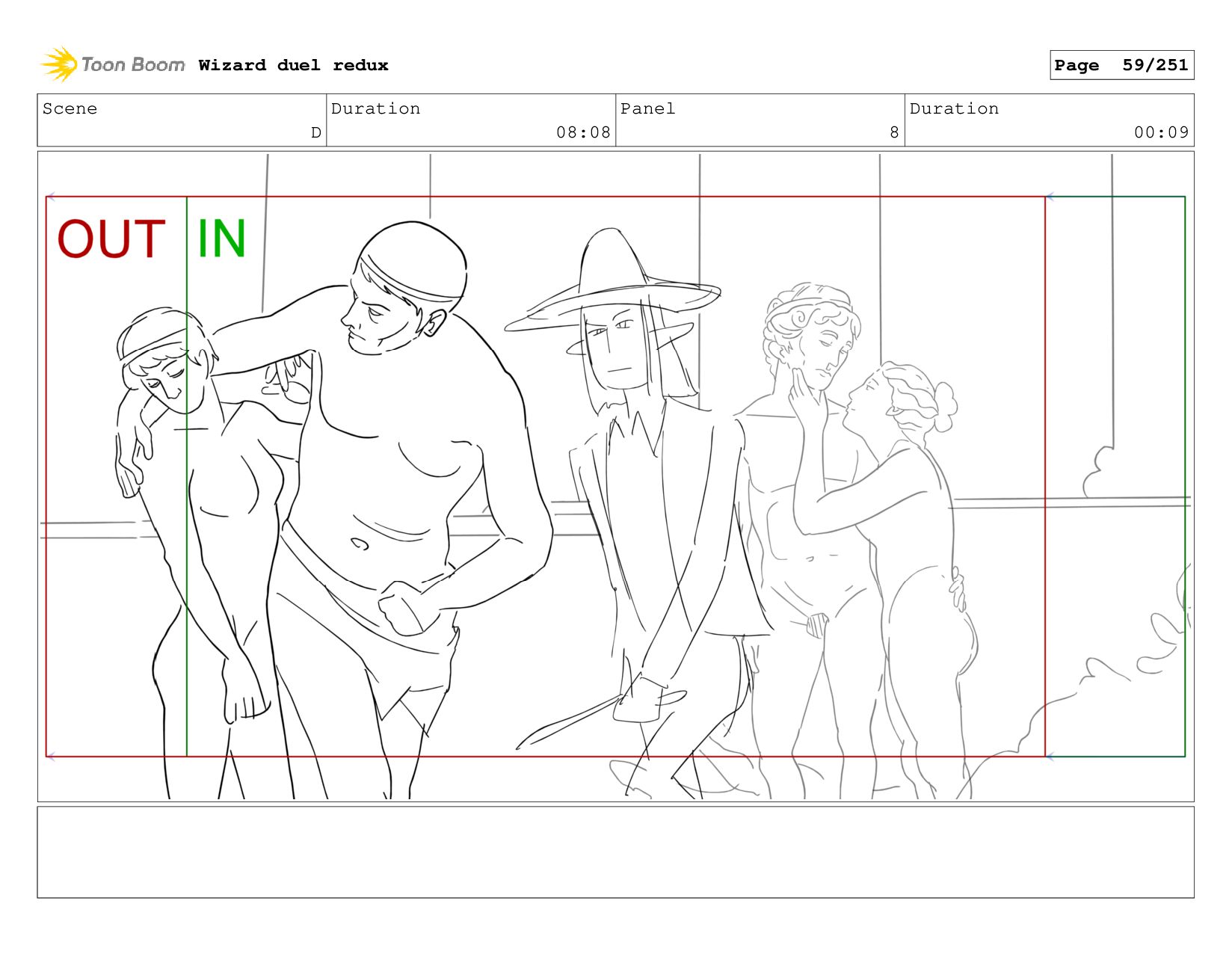Click the 'Scene' label
1232x954 pixels.
click(x=70, y=108)
